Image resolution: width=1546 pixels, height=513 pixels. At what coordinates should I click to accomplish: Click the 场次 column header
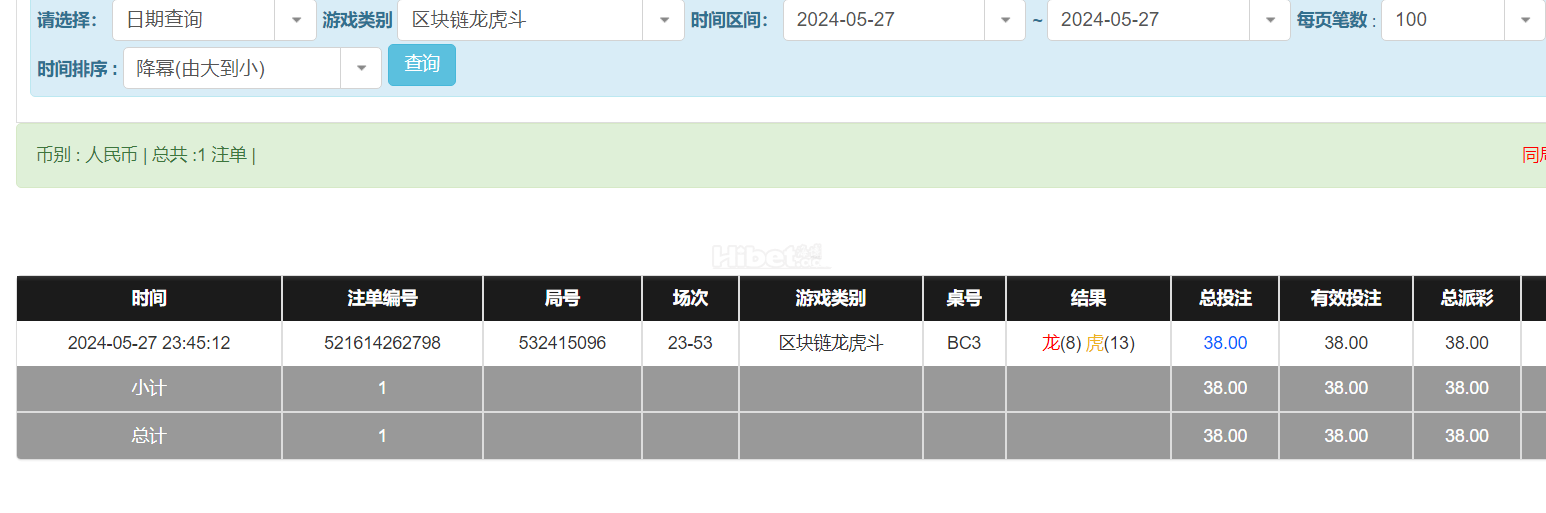pos(690,298)
